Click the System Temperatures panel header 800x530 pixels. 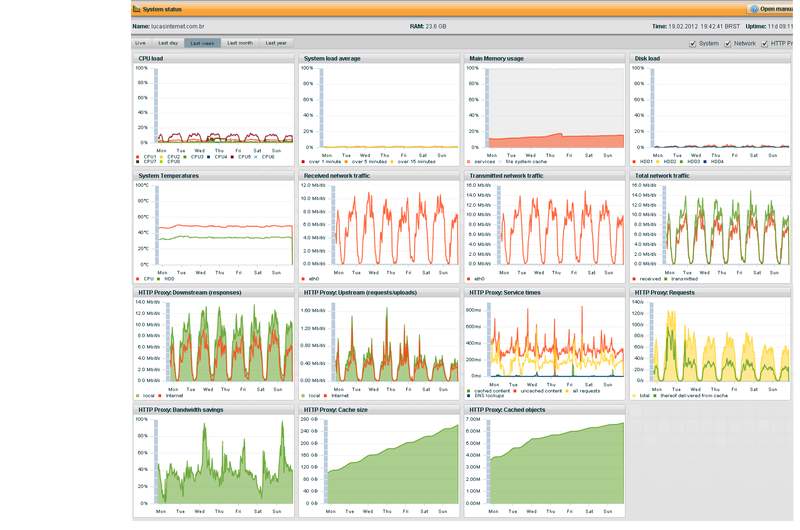coord(214,176)
